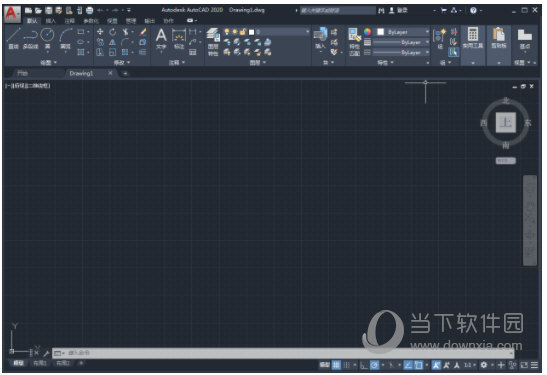Click the Rotate tool in Modify panel
This screenshot has height=375, width=547.
(112, 32)
